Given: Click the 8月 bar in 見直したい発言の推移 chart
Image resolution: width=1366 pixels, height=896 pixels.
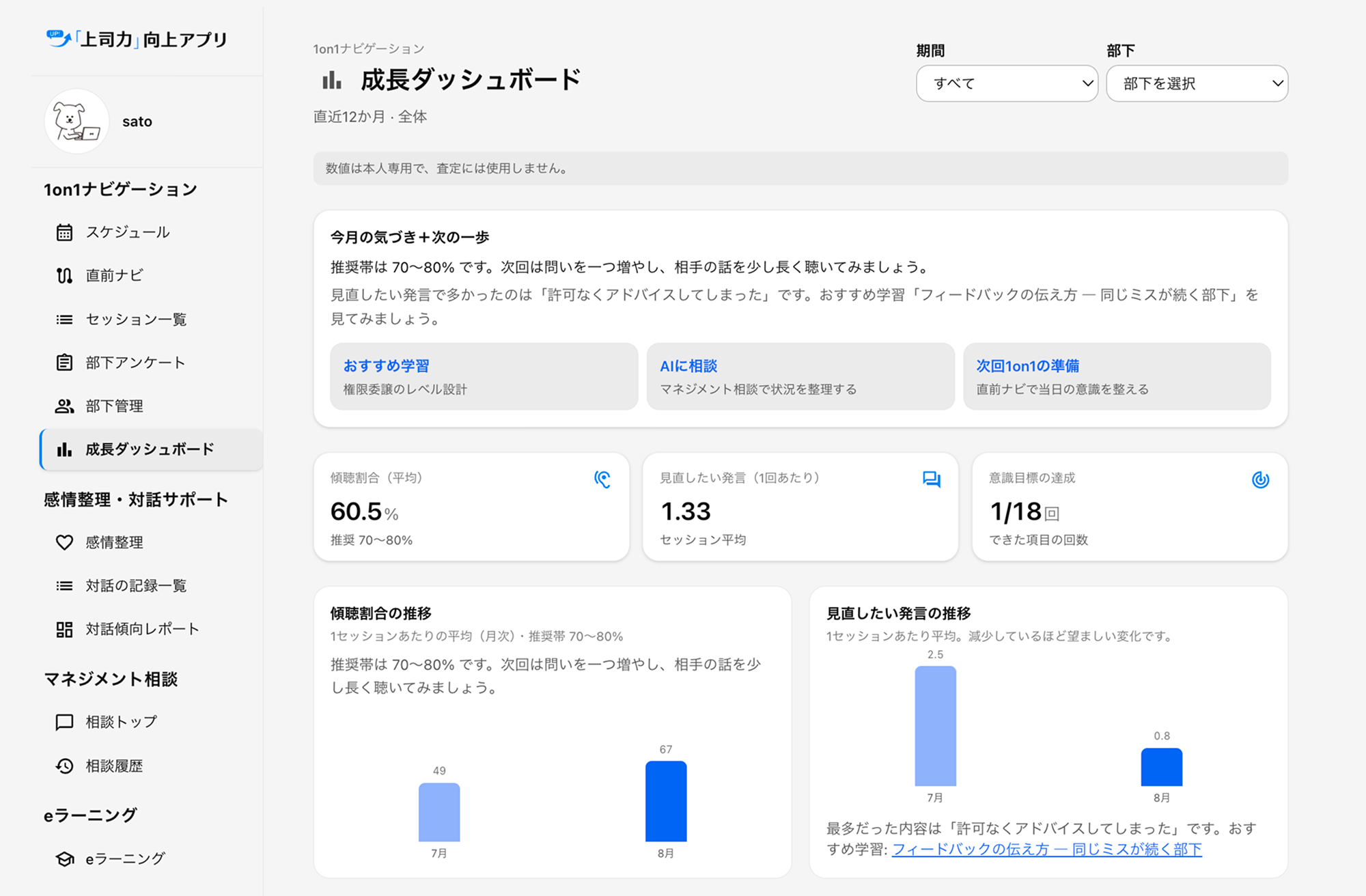Looking at the screenshot, I should [1162, 767].
